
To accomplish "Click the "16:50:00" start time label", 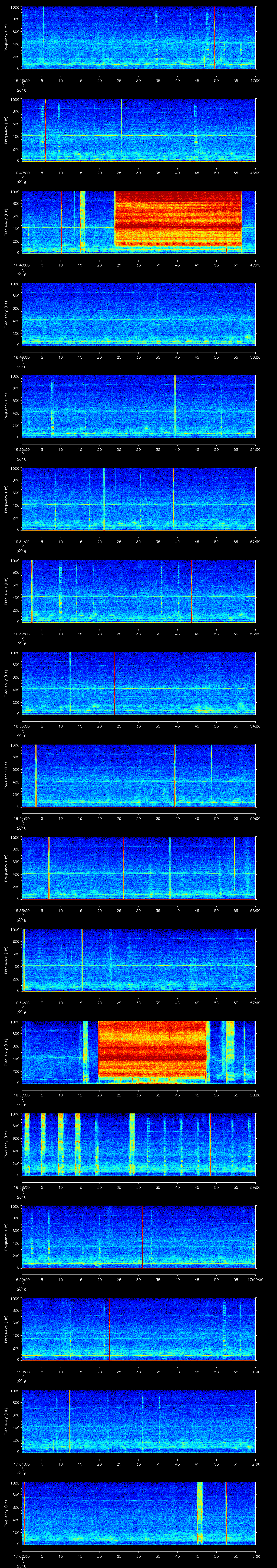I will 22,449.
